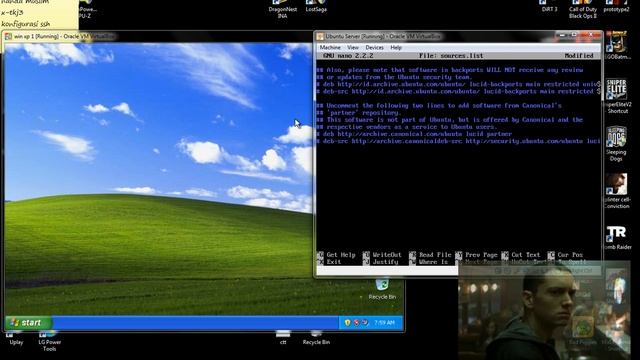The height and width of the screenshot is (360, 640).
Task: Select the LG Power Tools desktop icon
Action: click(49, 340)
